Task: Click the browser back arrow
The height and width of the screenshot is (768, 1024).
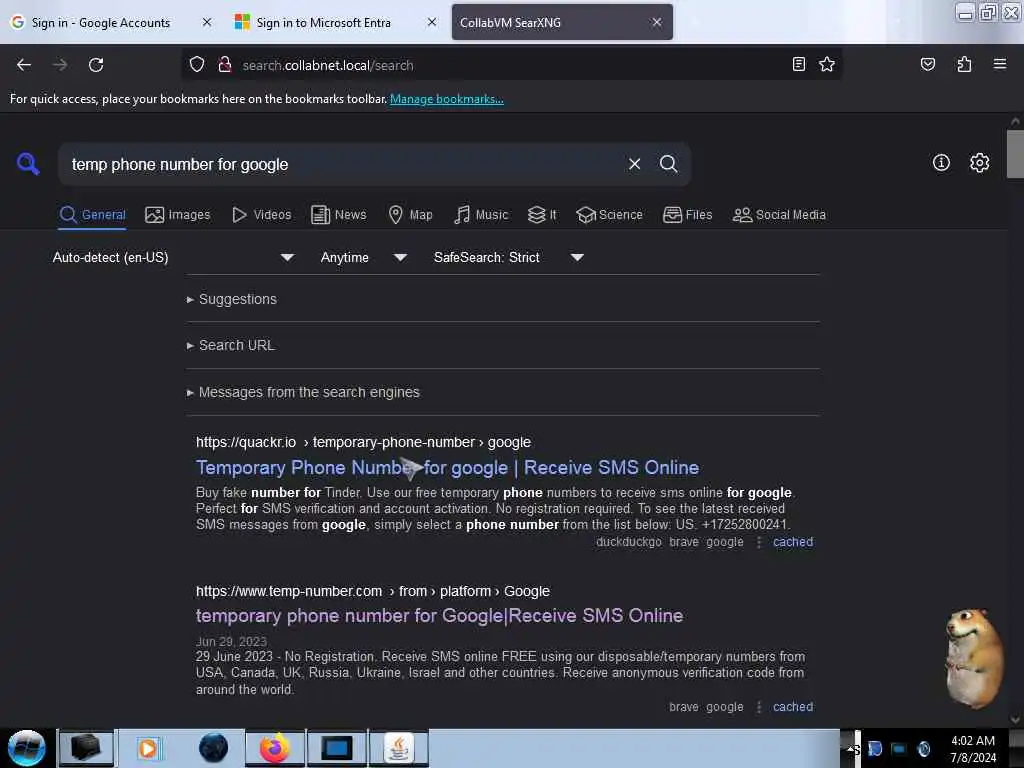Action: click(x=24, y=65)
